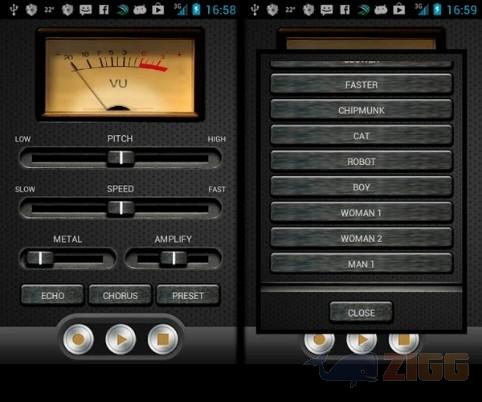The width and height of the screenshot is (482, 402).
Task: Open the PRESET list
Action: pos(188,295)
